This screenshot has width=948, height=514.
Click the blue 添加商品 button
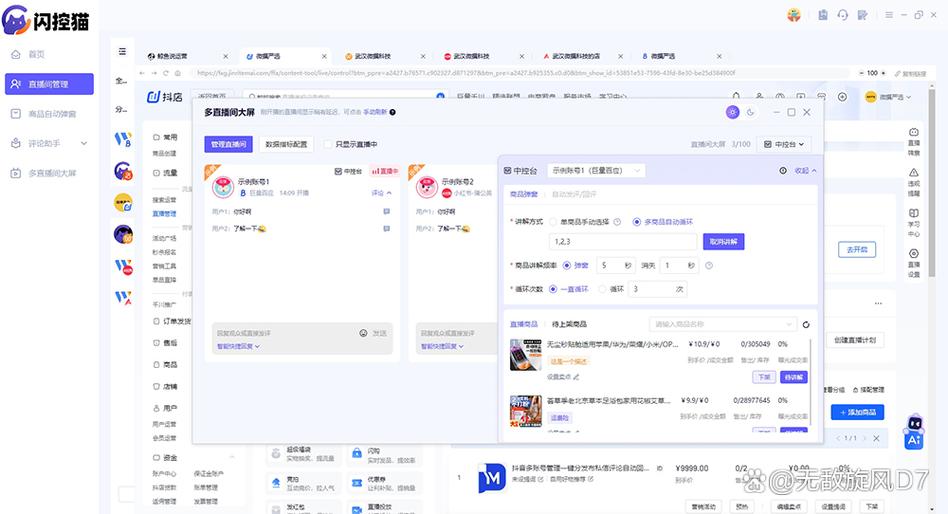click(x=857, y=412)
